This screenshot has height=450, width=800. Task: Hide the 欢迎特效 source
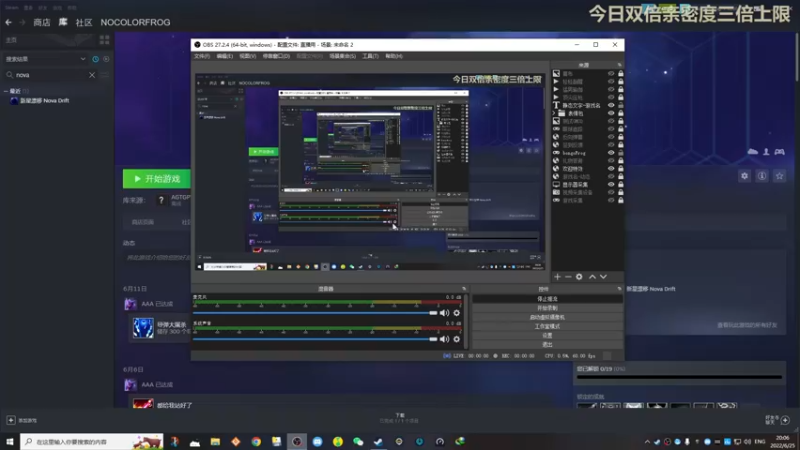[x=611, y=168]
